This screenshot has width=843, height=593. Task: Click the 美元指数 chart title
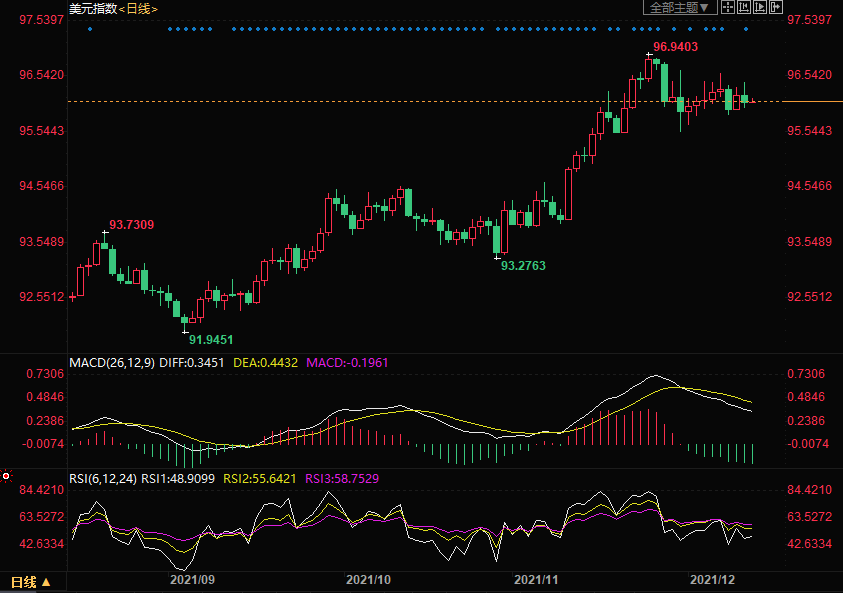(93, 8)
